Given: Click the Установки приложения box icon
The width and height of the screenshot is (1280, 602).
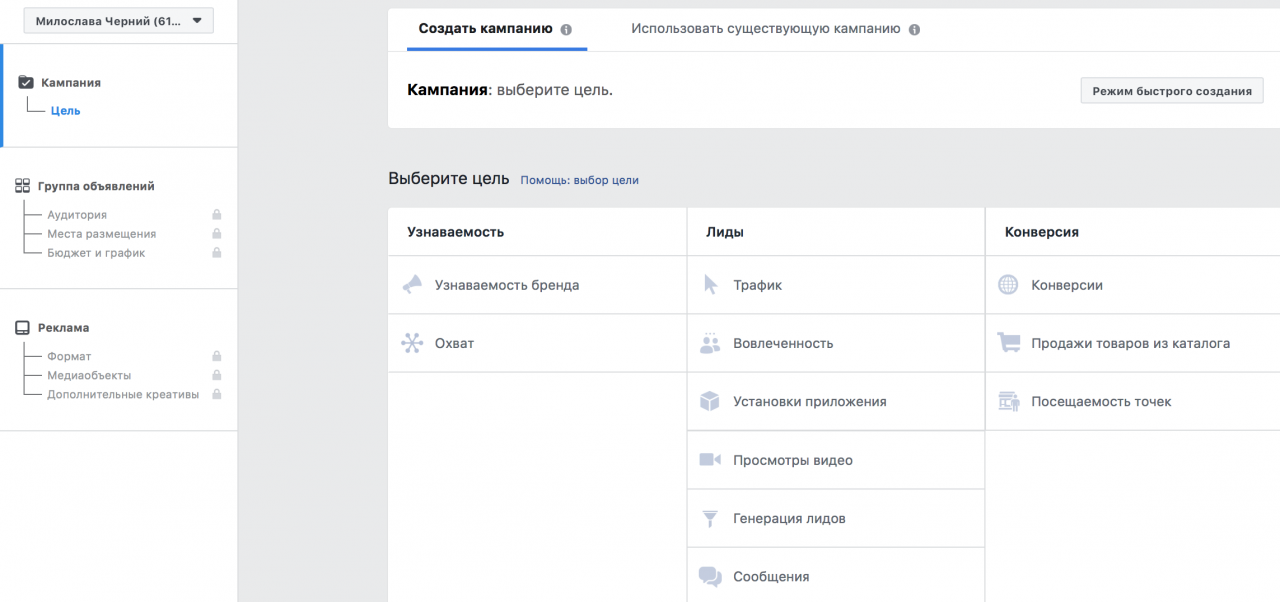Looking at the screenshot, I should 711,401.
